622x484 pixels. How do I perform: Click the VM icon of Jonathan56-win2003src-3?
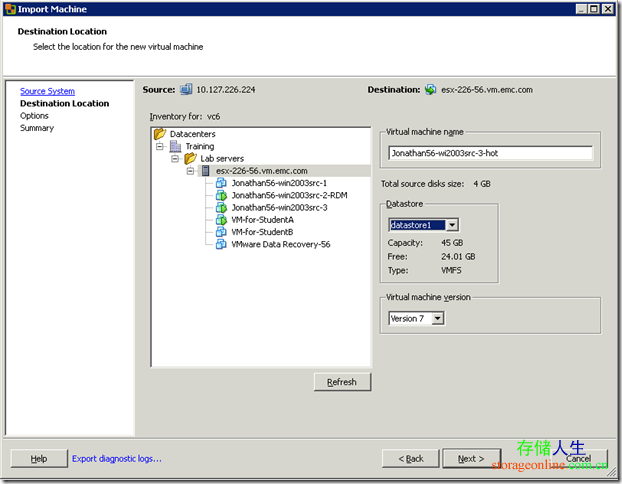pos(221,207)
